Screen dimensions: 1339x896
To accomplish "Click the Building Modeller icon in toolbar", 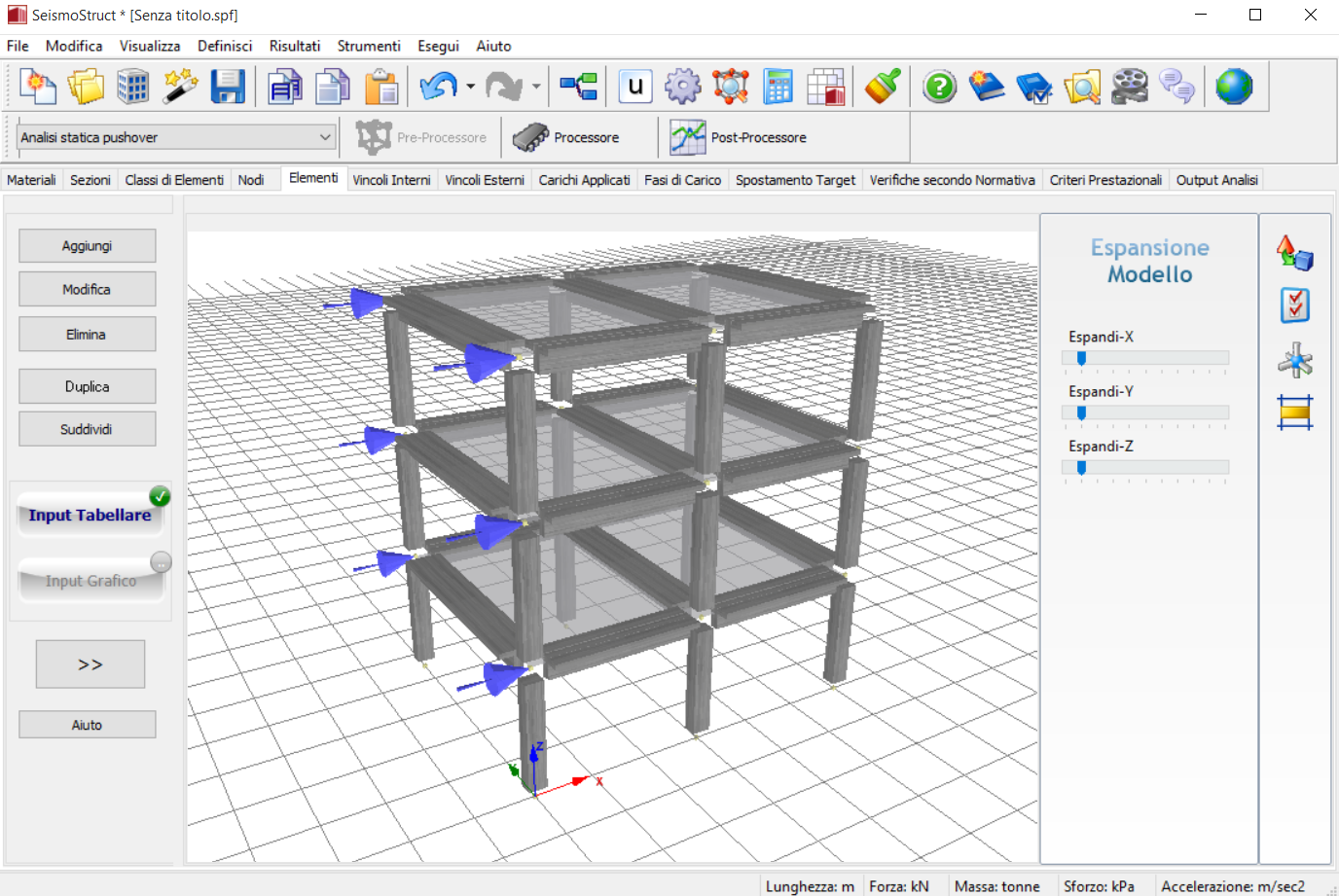I will (x=132, y=87).
